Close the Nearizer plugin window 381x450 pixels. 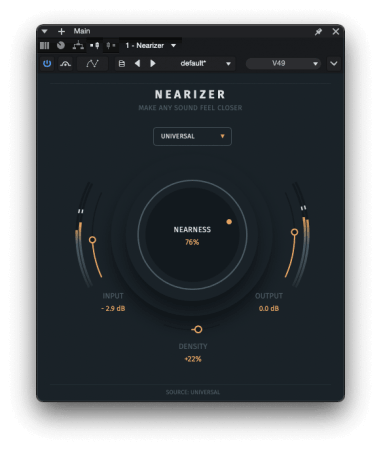pyautogui.click(x=336, y=31)
